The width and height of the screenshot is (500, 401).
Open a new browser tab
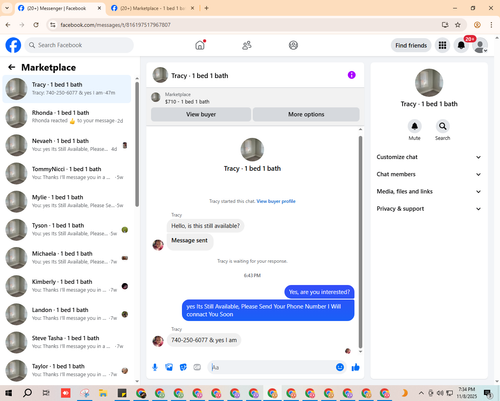tap(206, 8)
